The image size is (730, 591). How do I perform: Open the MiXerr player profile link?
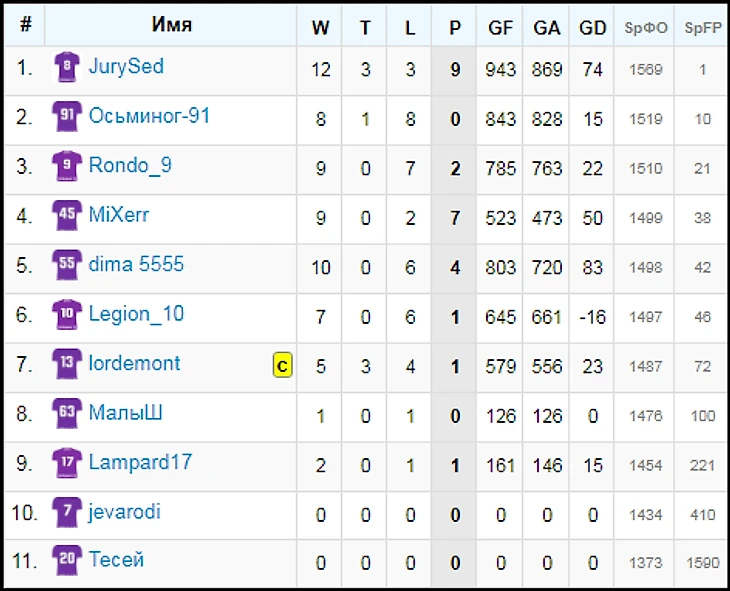pyautogui.click(x=119, y=215)
